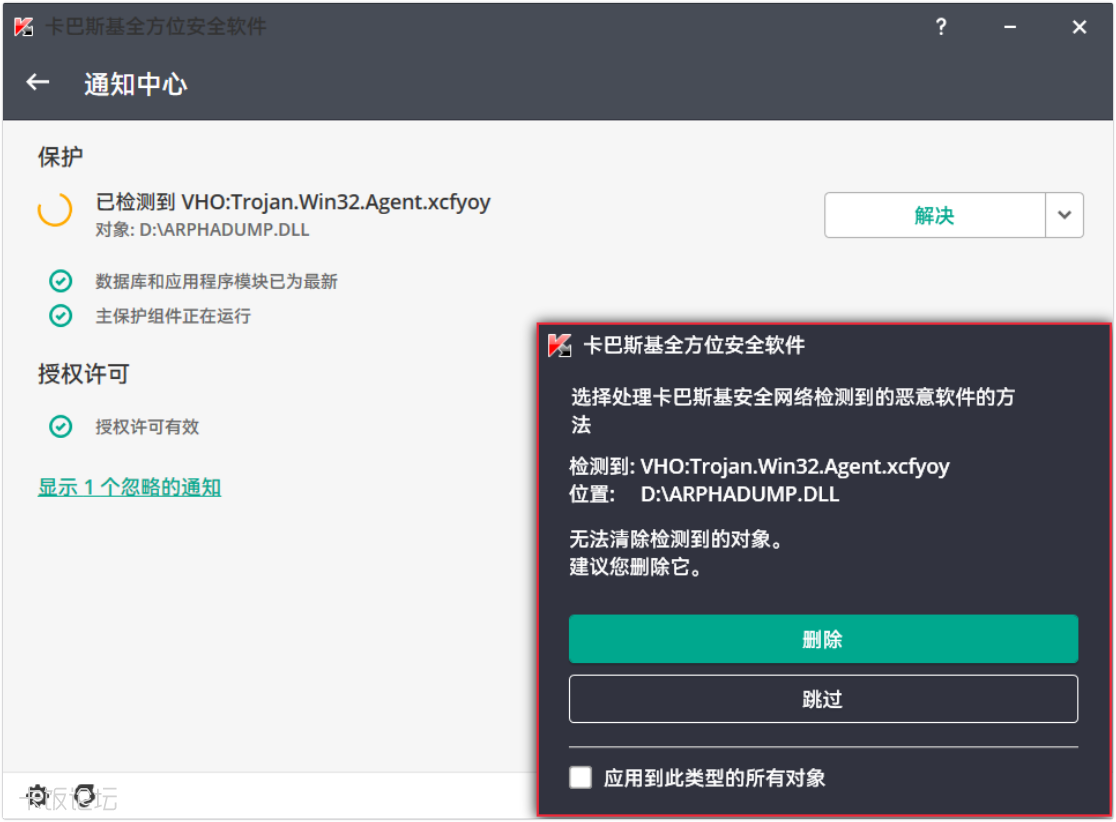Click the check icon beside 主保护组件正在运行

click(x=60, y=315)
